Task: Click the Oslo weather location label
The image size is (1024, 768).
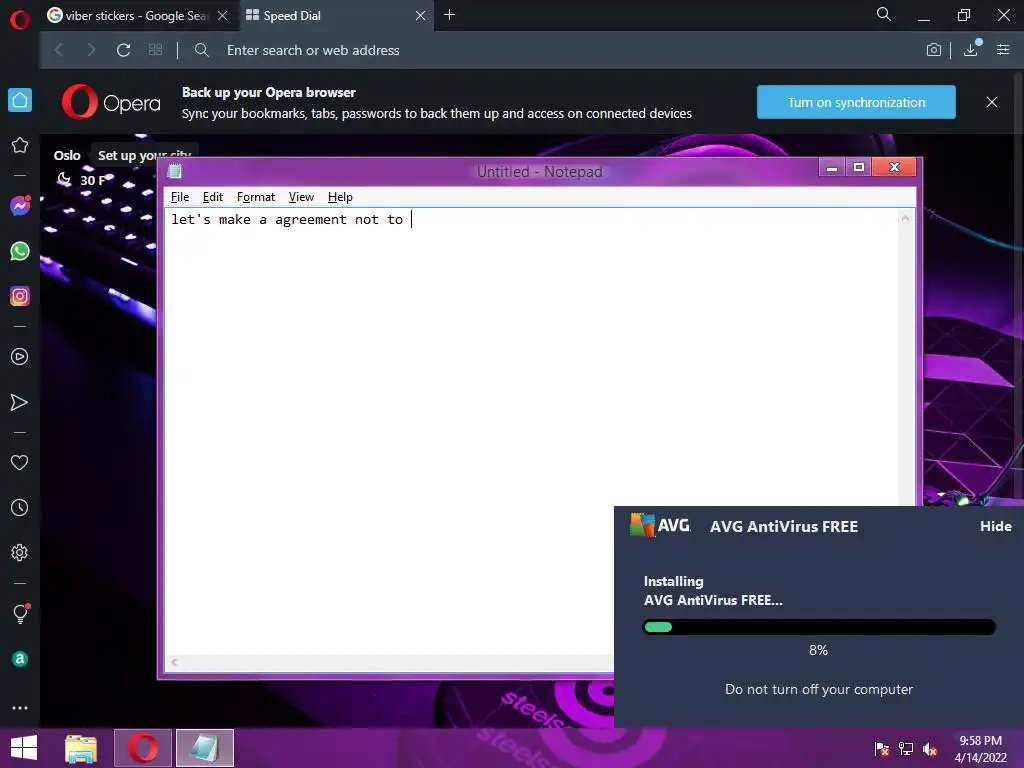Action: pos(67,155)
